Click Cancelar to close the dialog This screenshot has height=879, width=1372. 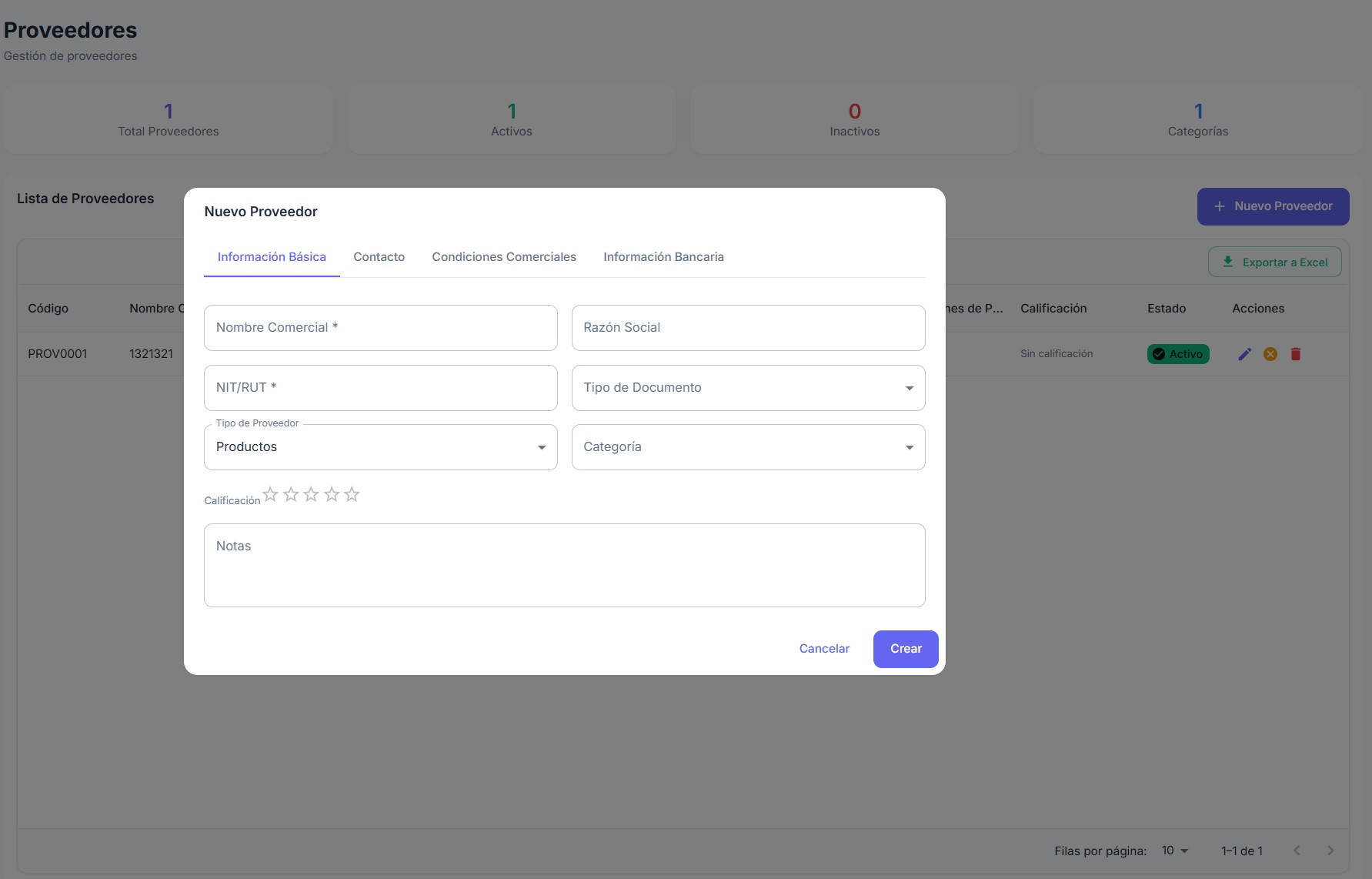[824, 649]
